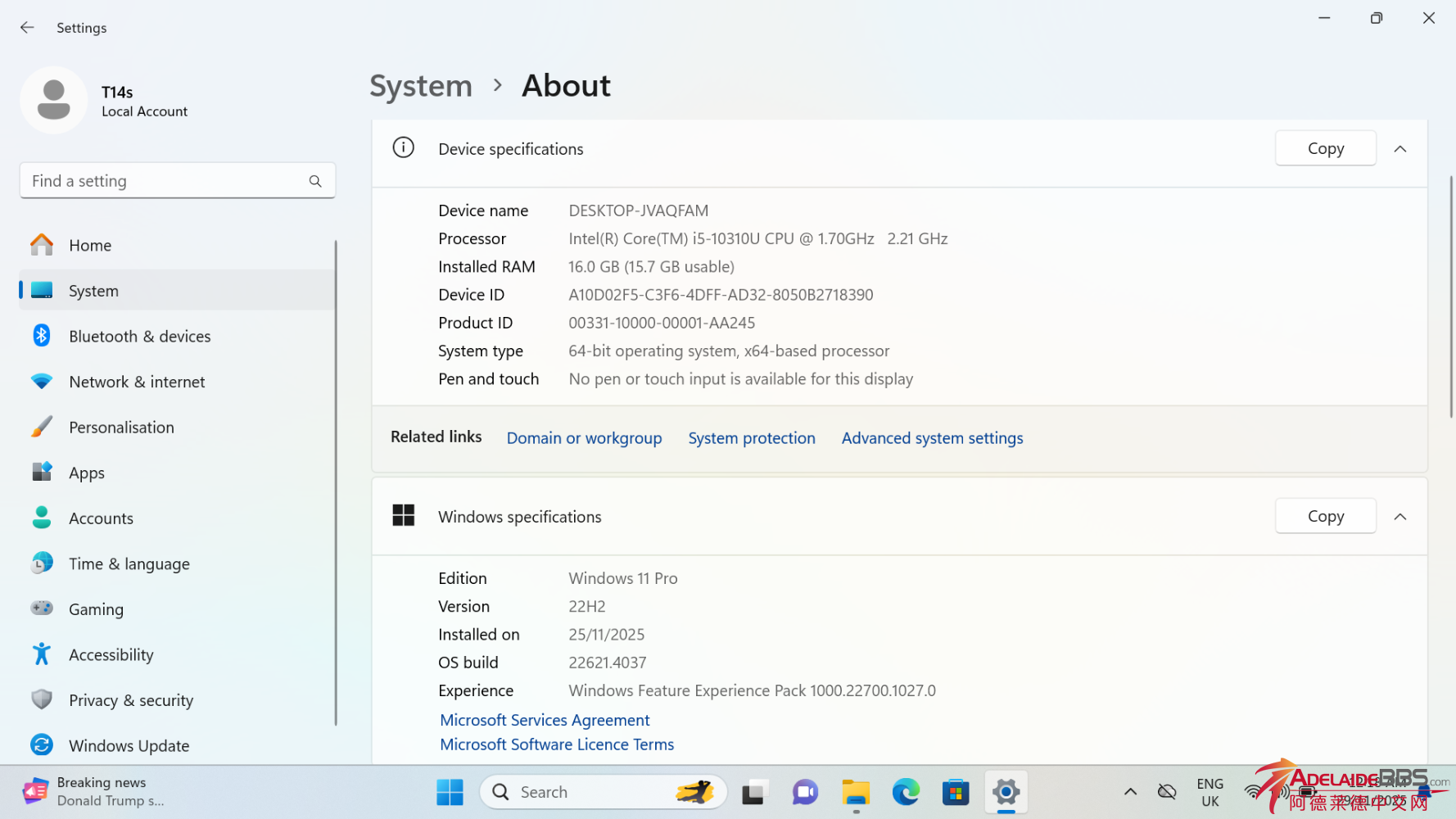Click the Find a setting search box
The image size is (1456, 819).
coord(164,181)
